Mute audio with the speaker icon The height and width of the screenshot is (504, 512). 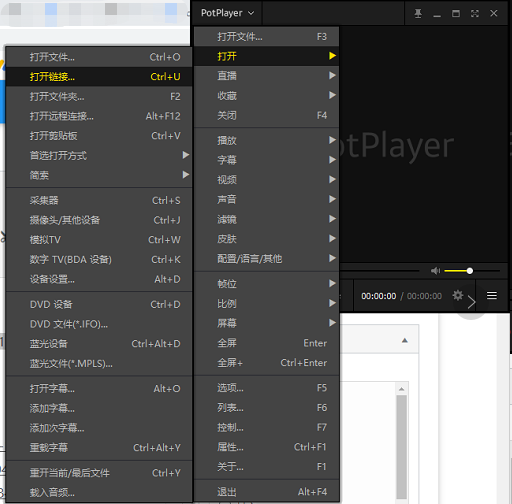point(435,271)
